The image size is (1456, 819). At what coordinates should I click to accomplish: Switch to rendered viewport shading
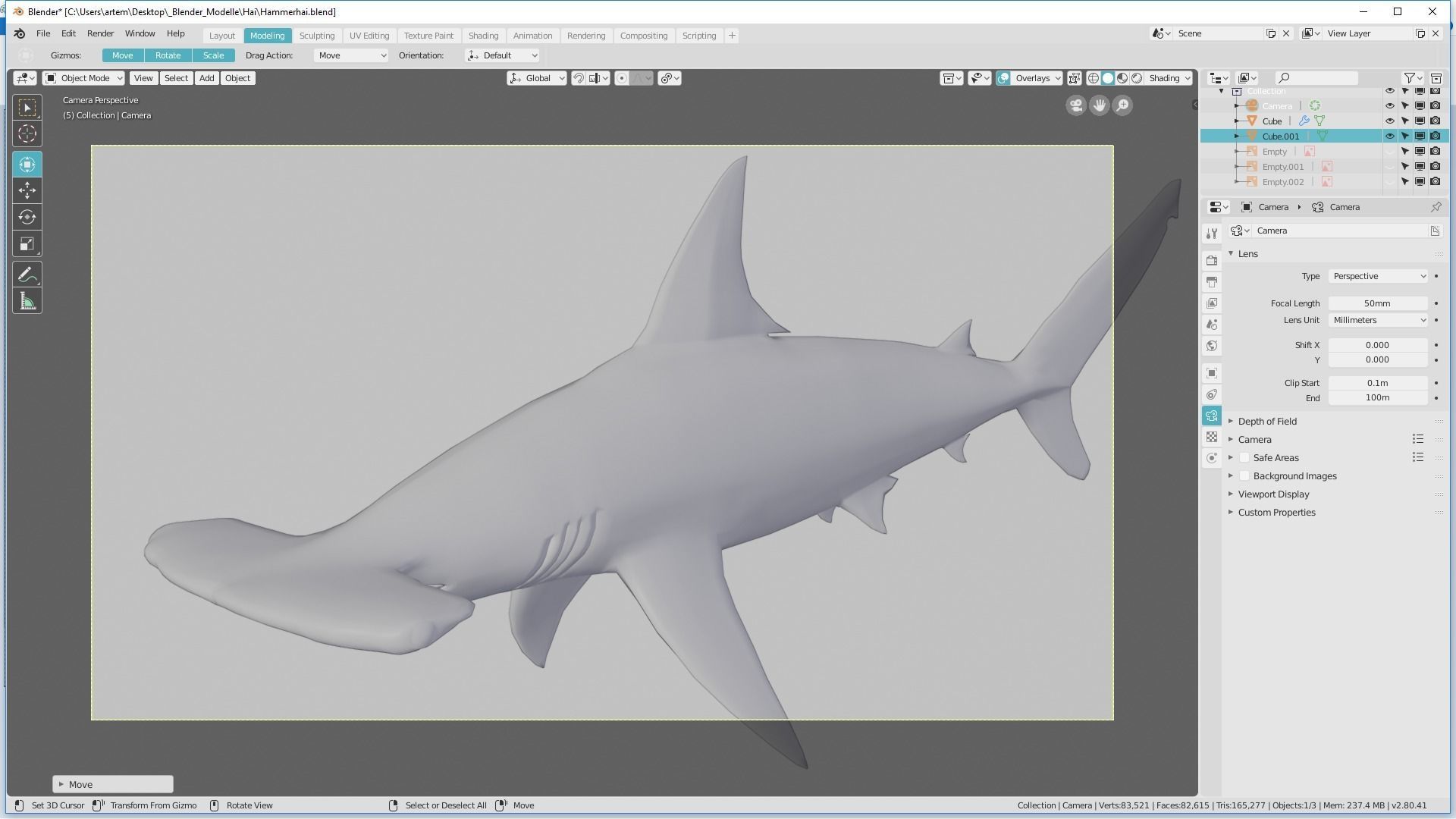point(1137,78)
